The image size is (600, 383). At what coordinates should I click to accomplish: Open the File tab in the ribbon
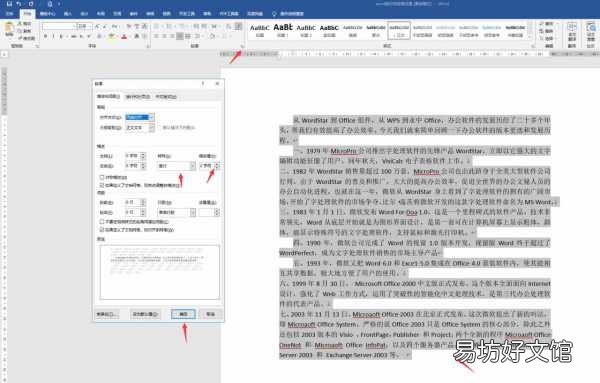[10, 14]
